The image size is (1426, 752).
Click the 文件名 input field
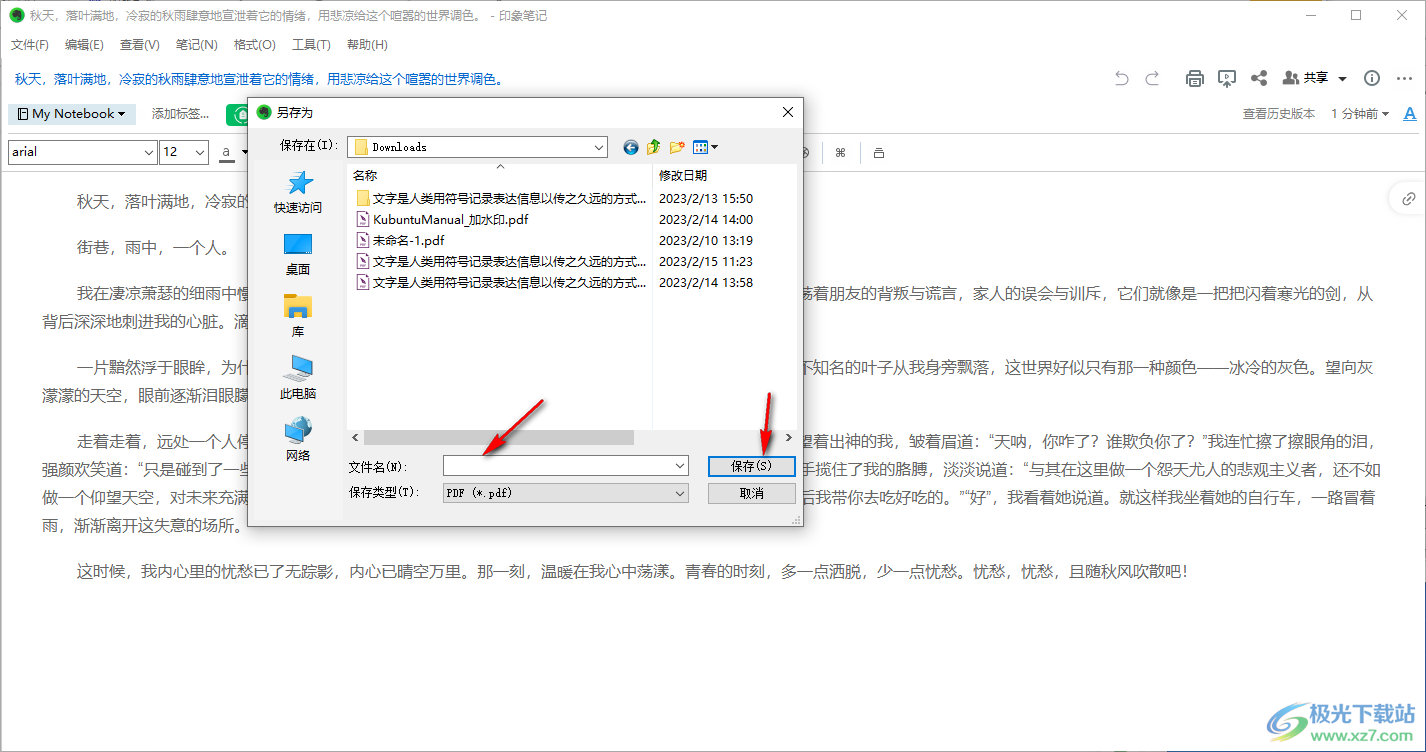tap(559, 466)
